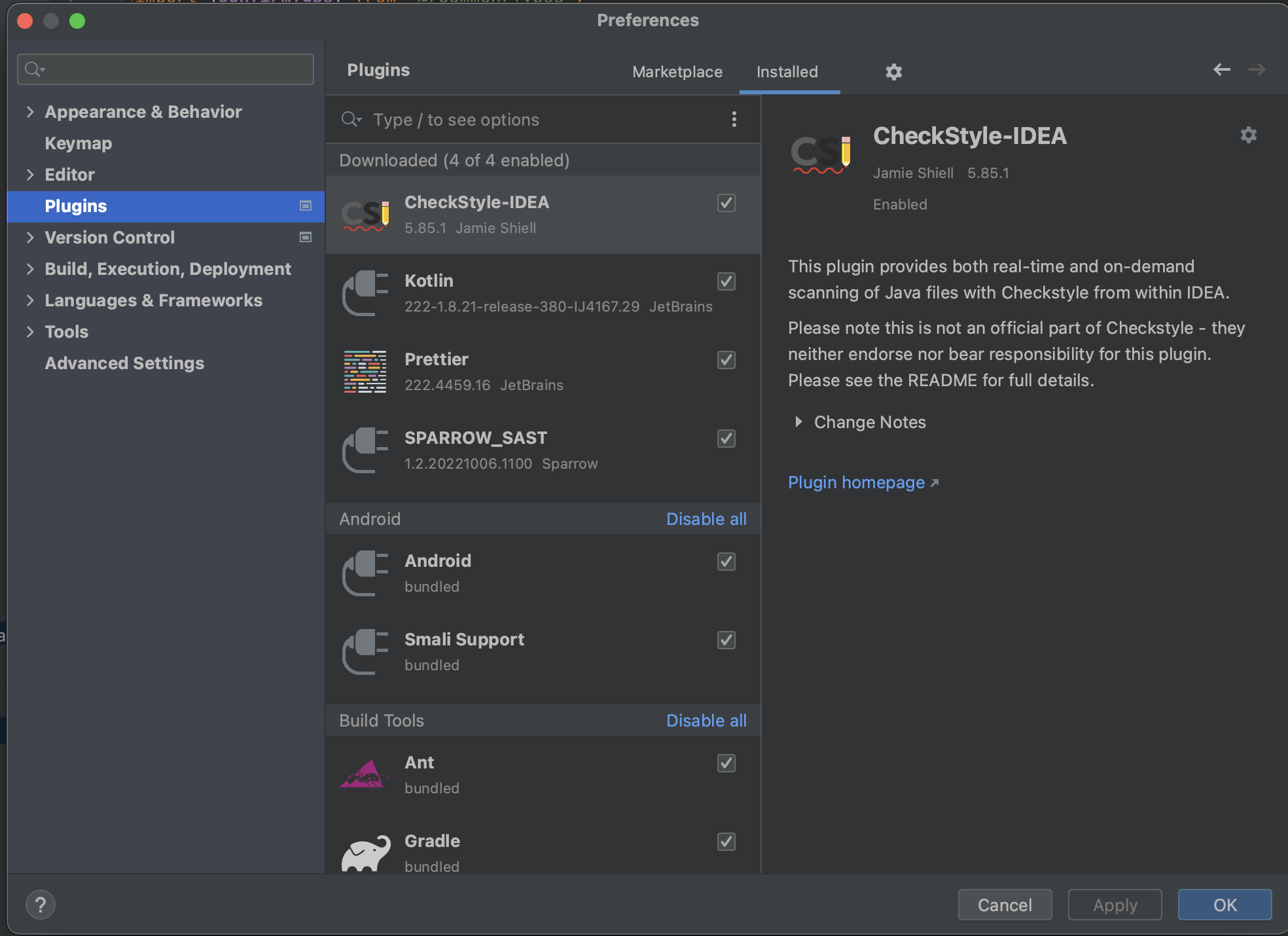1288x936 pixels.
Task: Select the Smali Support plugin name
Action: 464,639
